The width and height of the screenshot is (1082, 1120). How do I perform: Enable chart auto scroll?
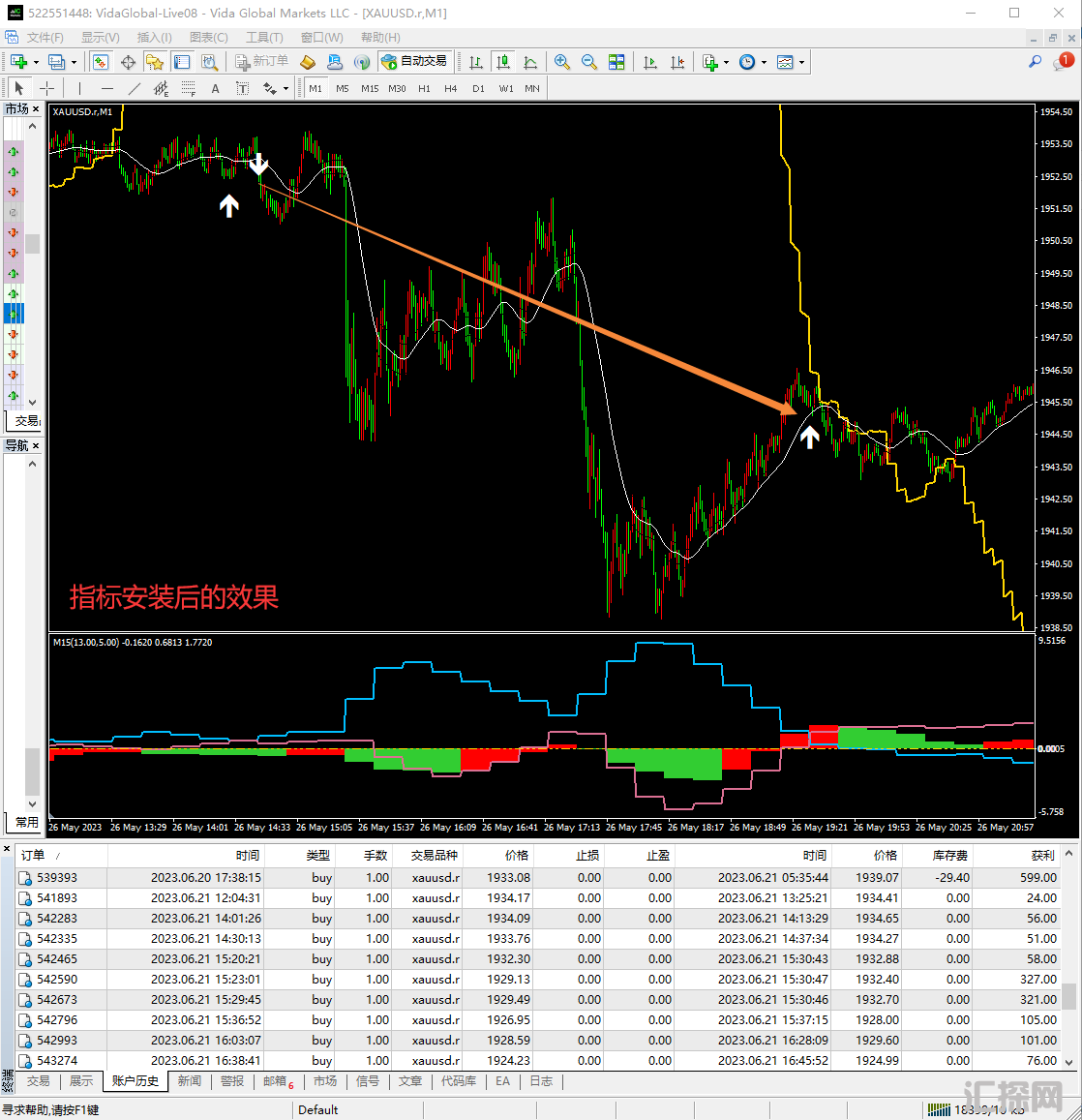[650, 62]
